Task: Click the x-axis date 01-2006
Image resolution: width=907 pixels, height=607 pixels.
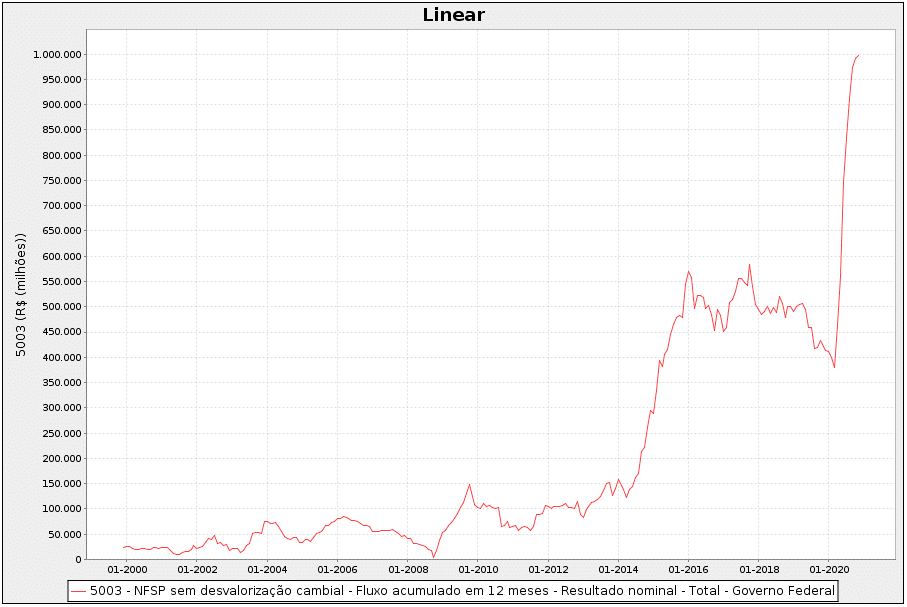Action: [338, 570]
